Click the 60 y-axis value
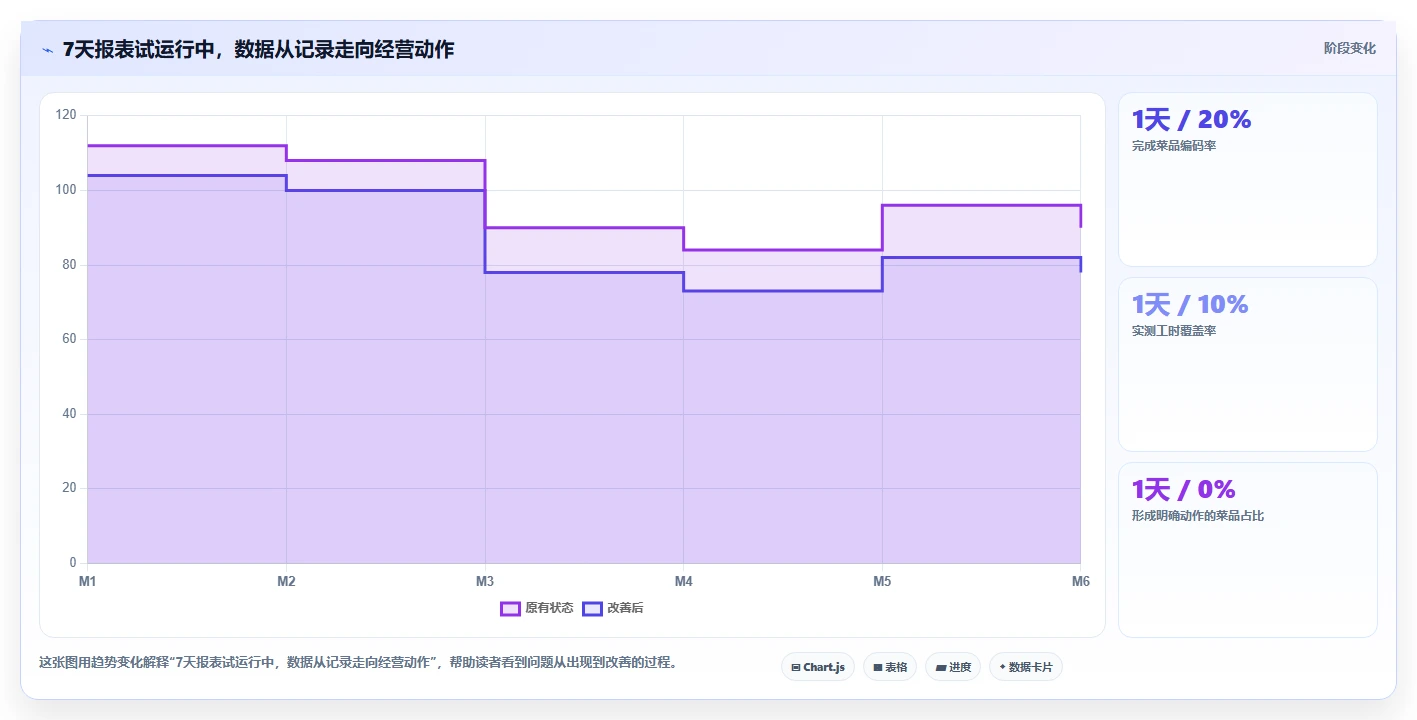Image resolution: width=1417 pixels, height=720 pixels. coord(69,339)
